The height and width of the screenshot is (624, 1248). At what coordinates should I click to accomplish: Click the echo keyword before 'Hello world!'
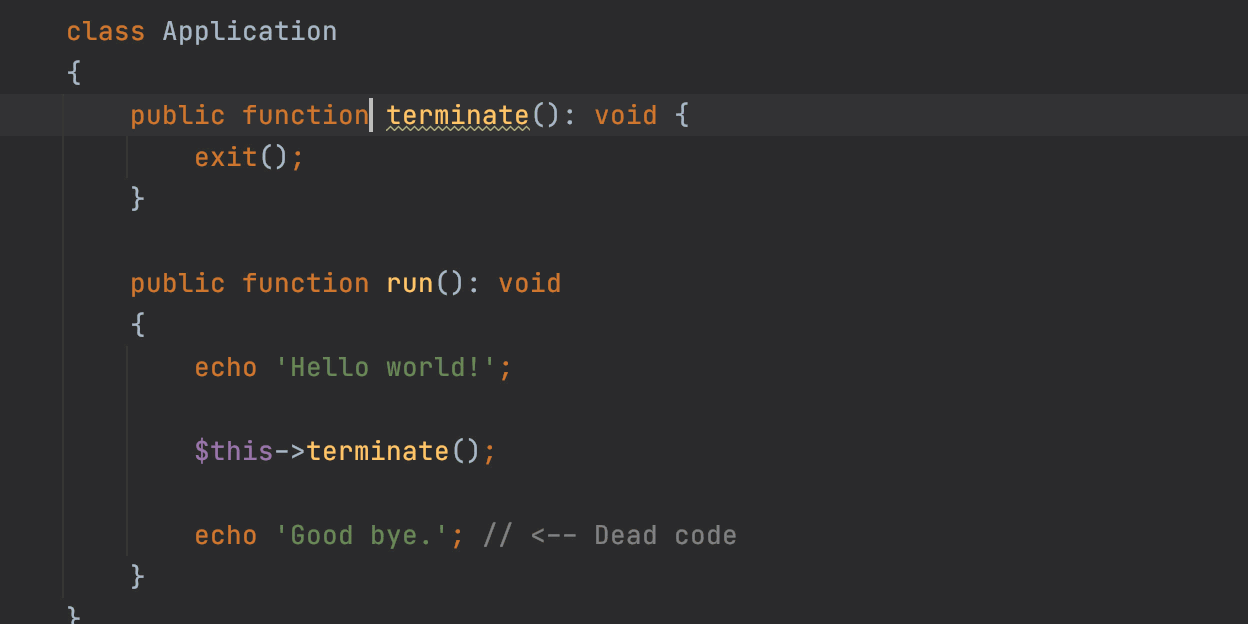(x=225, y=368)
